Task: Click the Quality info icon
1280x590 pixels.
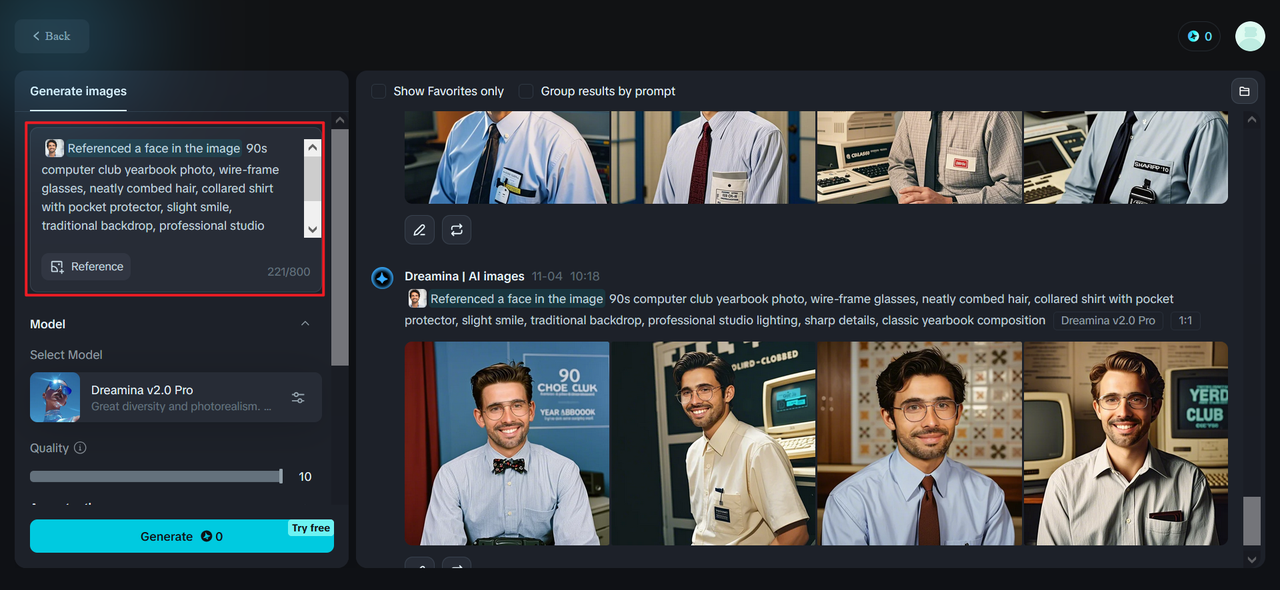Action: (x=80, y=448)
